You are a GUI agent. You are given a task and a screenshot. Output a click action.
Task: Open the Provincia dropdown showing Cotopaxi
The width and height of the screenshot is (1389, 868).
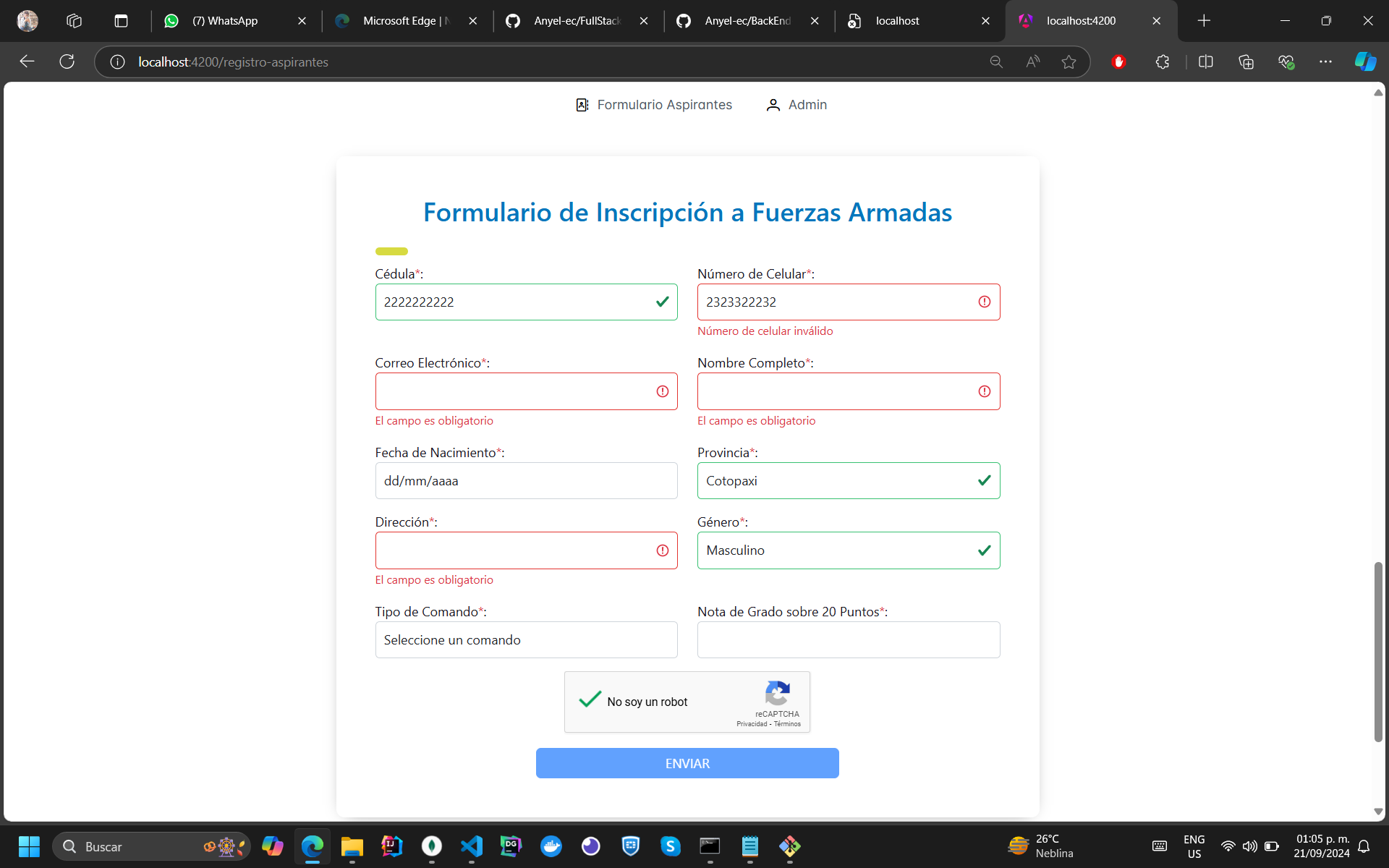click(x=849, y=480)
